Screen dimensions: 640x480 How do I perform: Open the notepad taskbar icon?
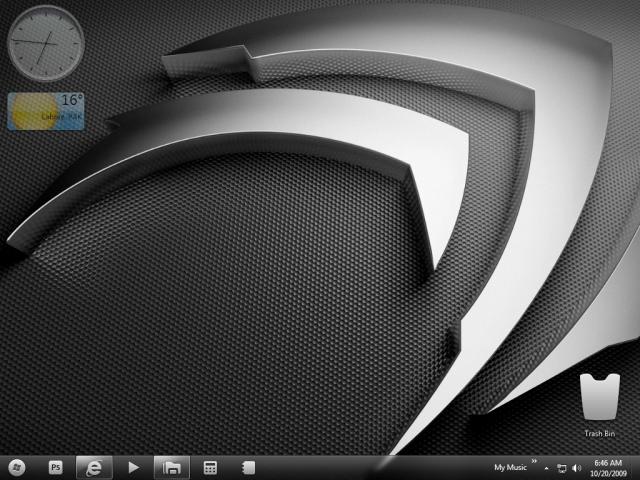click(x=249, y=468)
